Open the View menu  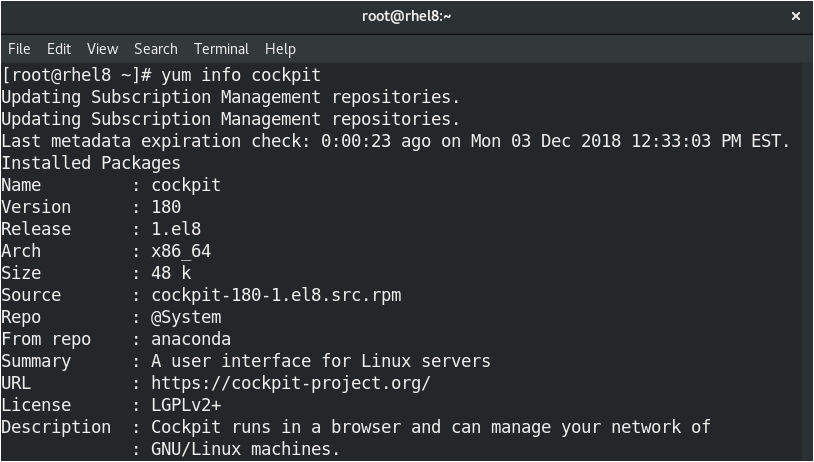pyautogui.click(x=102, y=48)
